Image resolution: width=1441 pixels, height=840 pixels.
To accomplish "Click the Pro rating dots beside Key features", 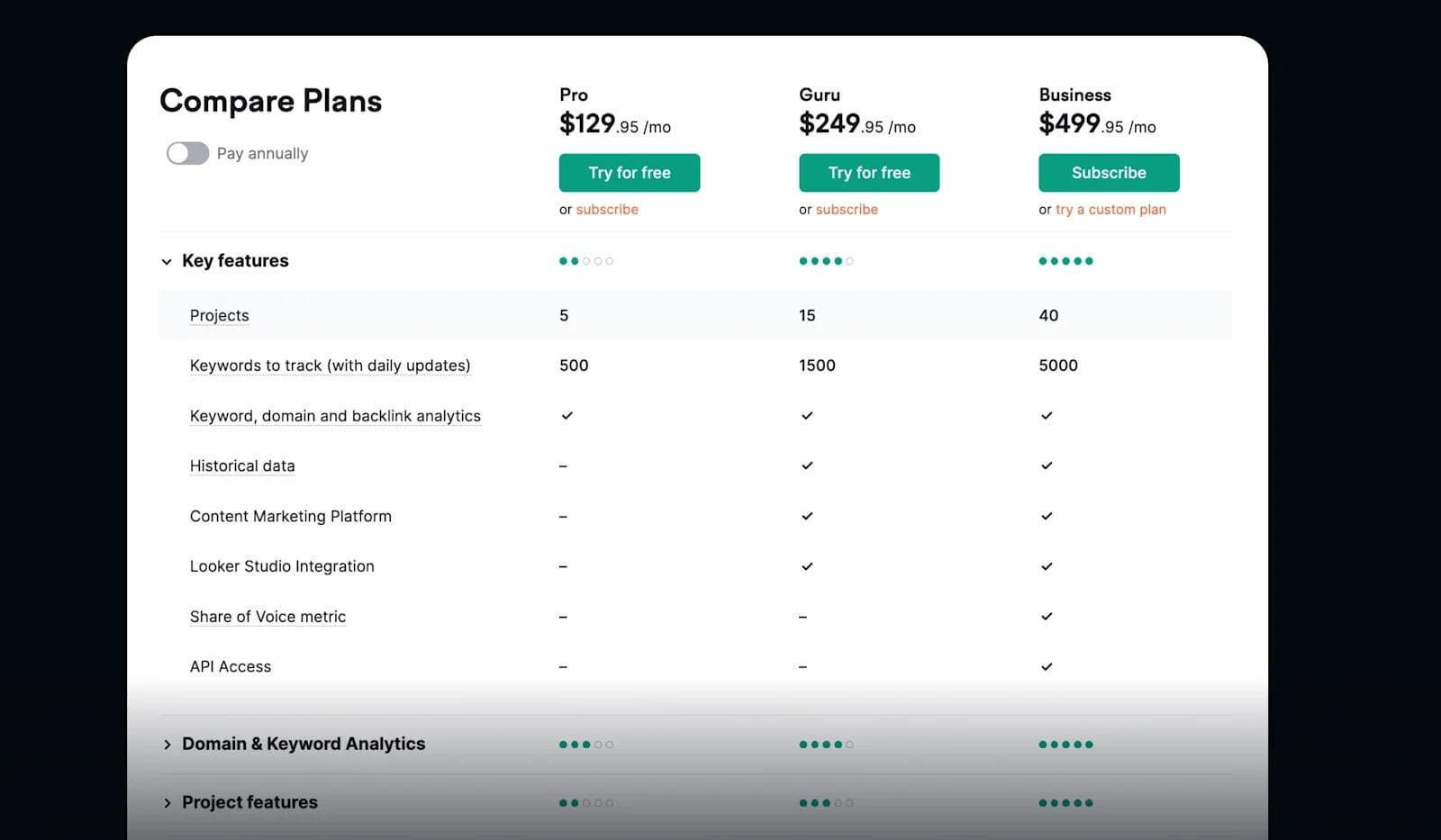I will pos(586,260).
